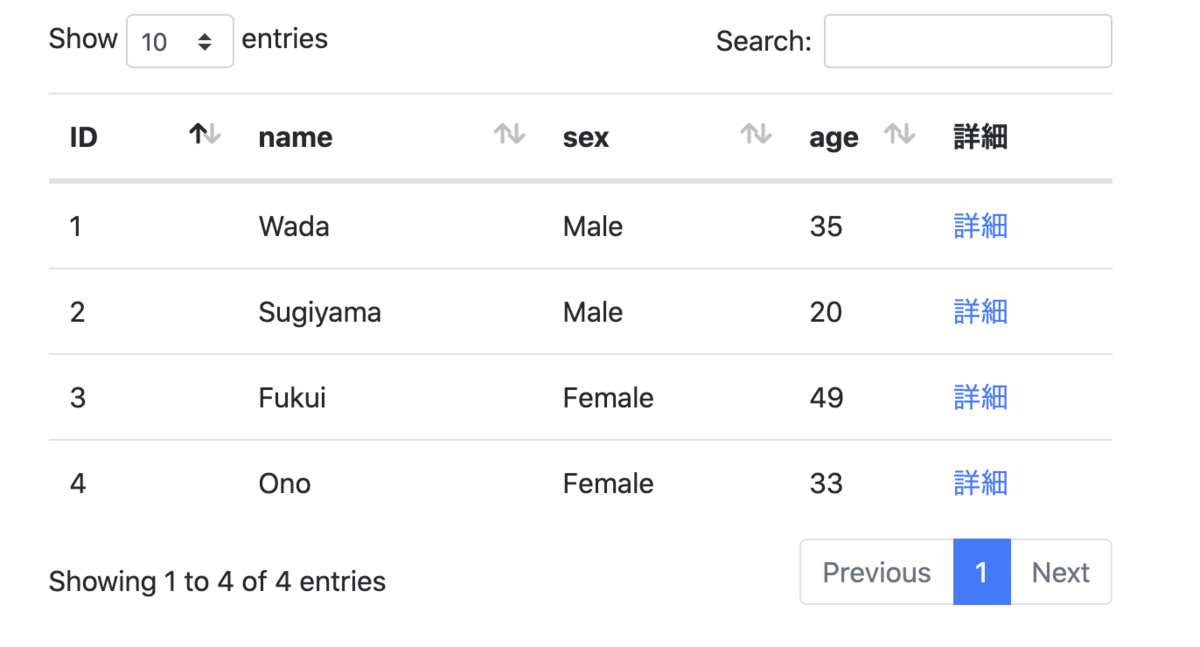Click the name column header label
Viewport: 1200px width, 647px height.
point(295,138)
